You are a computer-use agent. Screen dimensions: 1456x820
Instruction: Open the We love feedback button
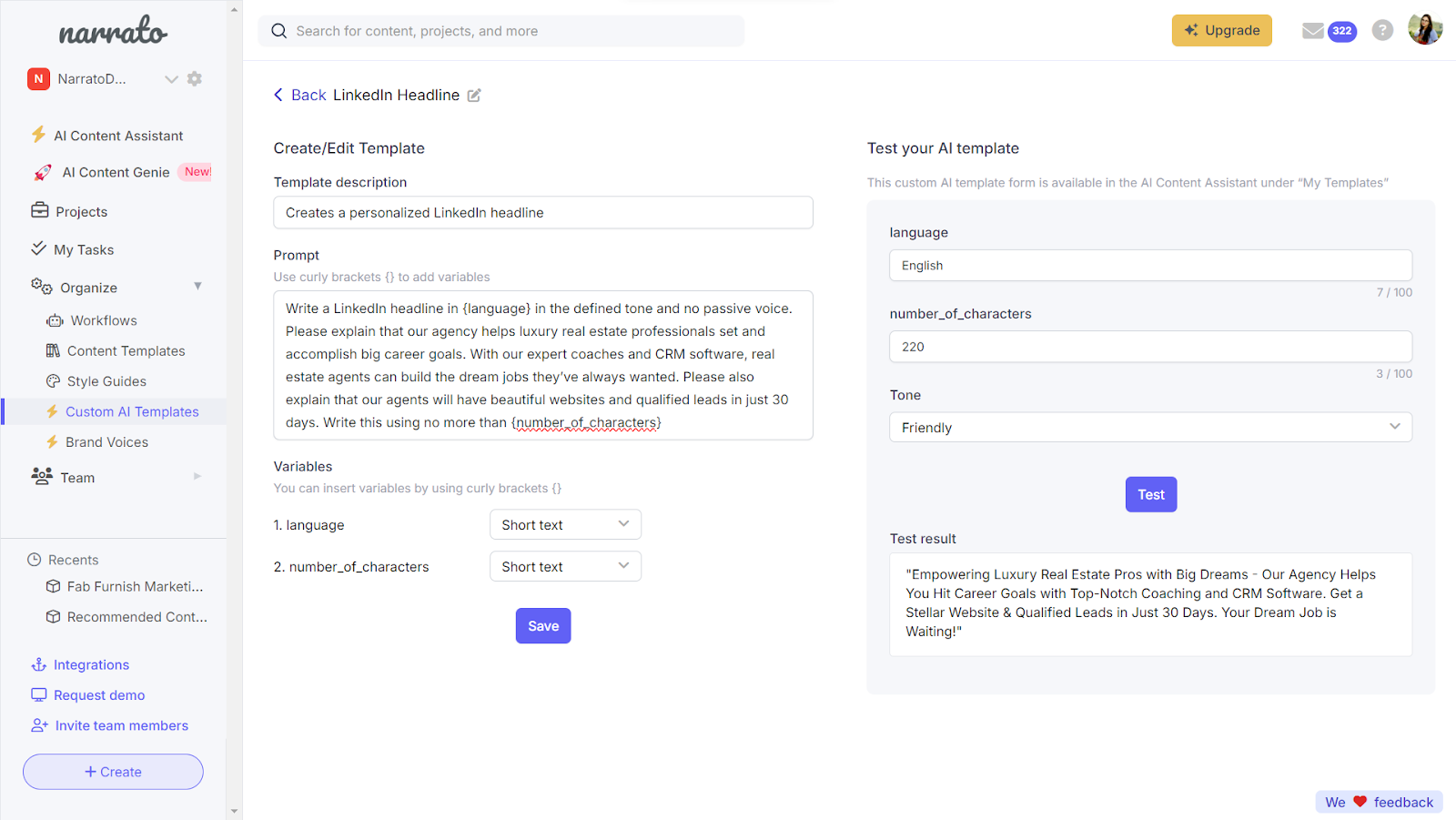pyautogui.click(x=1379, y=802)
